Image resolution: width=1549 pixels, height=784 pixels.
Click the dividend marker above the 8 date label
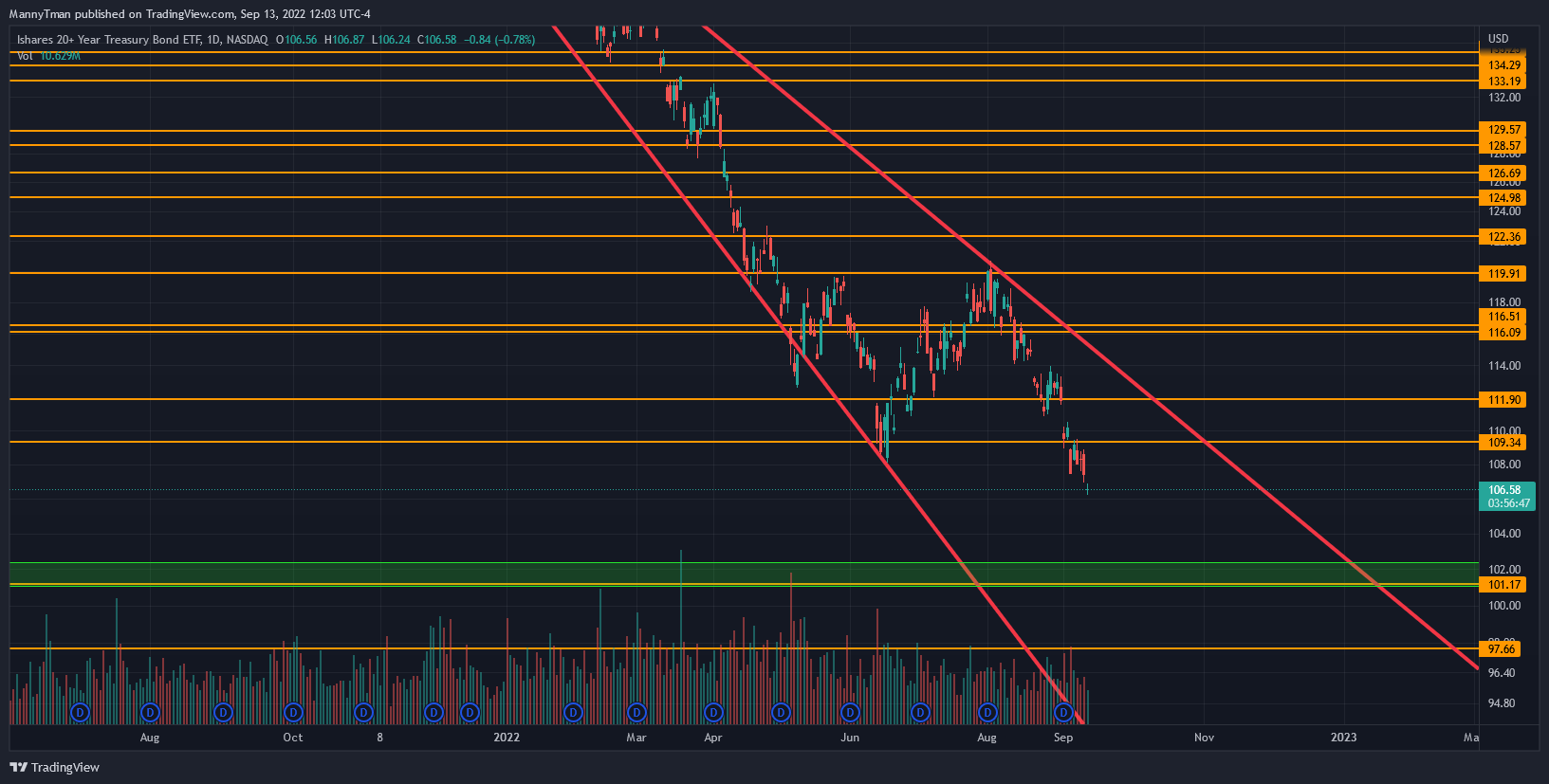(363, 712)
